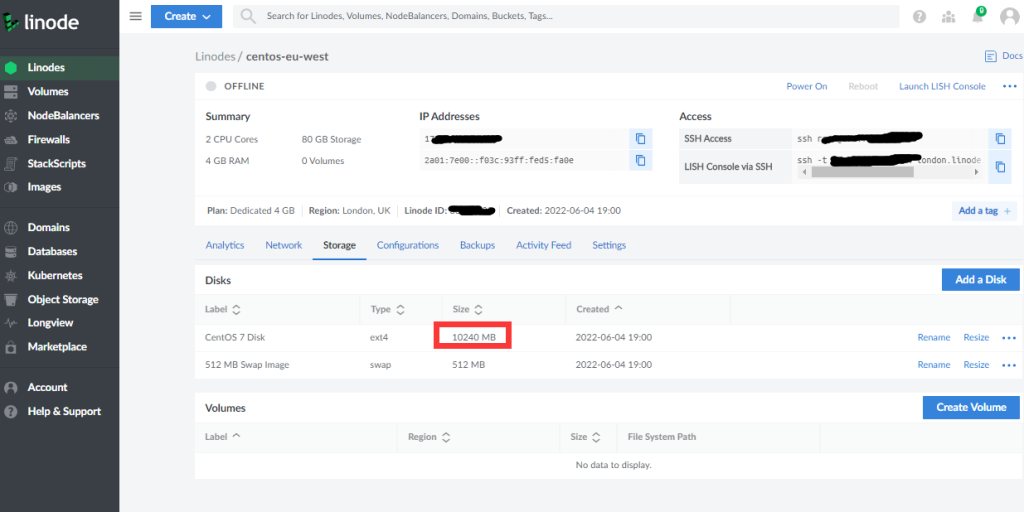Copy the IPv4 address

pos(641,138)
